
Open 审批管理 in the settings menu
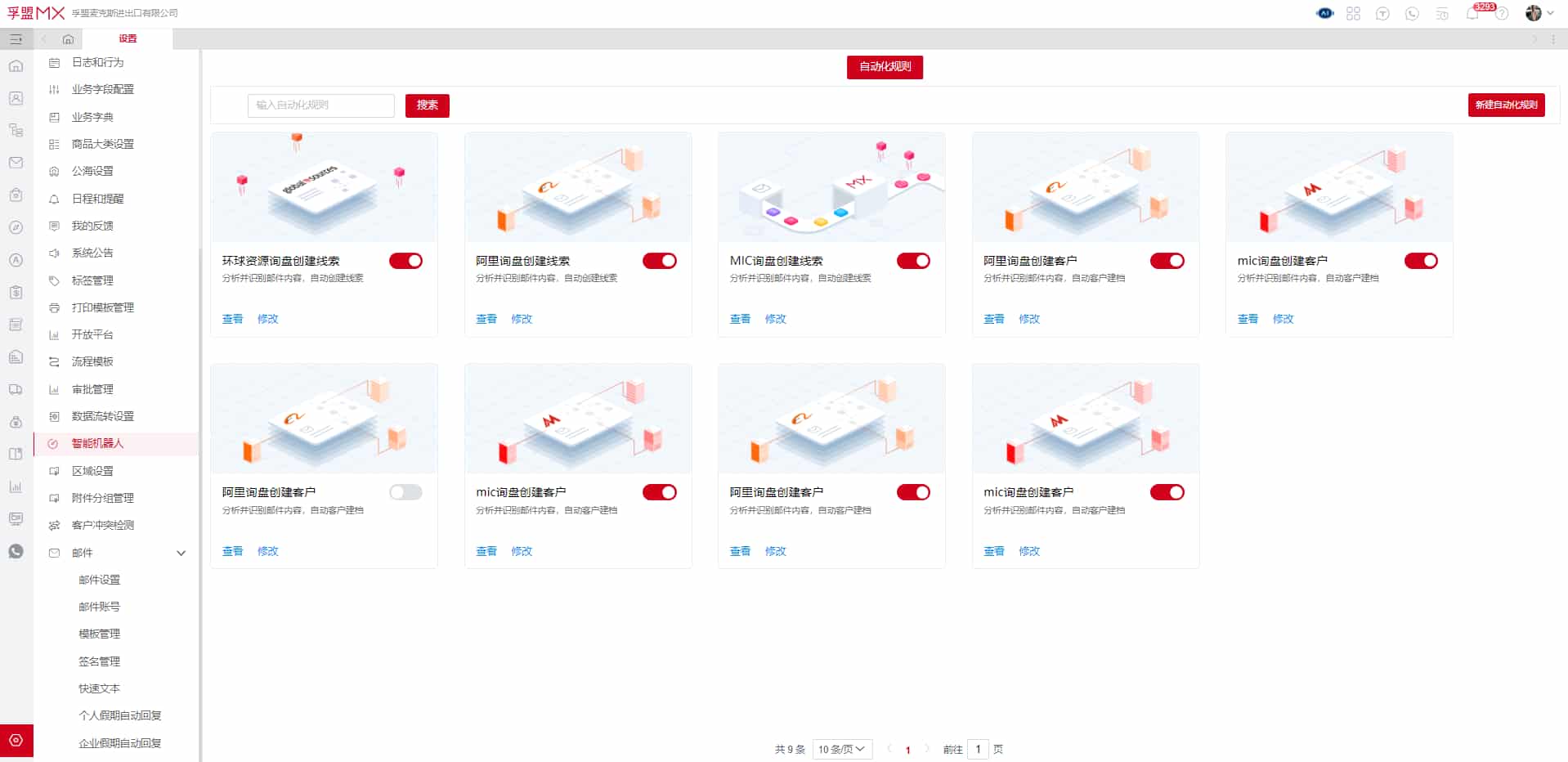click(92, 389)
